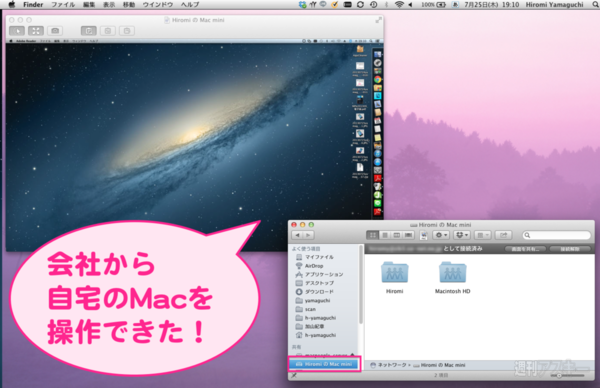Click the date and time in menu bar

pyautogui.click(x=491, y=5)
